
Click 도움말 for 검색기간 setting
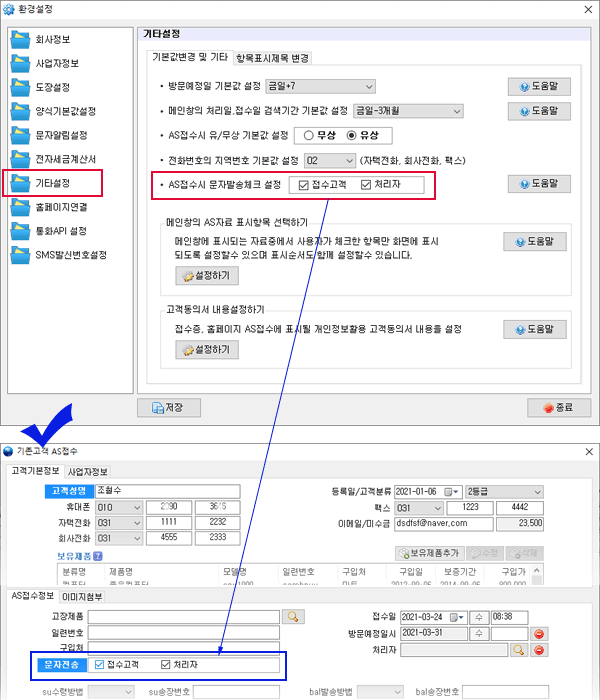click(x=539, y=111)
